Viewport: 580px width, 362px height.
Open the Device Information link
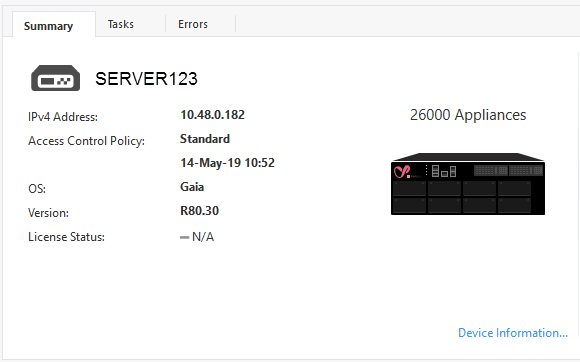pos(513,333)
